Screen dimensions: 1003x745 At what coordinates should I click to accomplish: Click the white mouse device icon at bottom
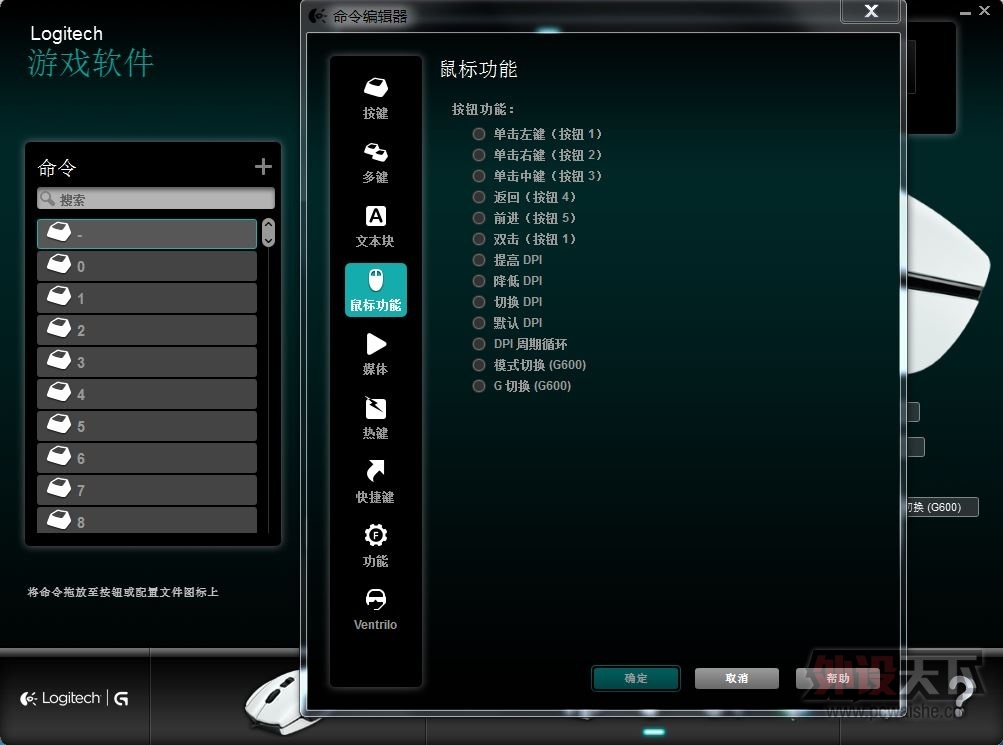click(x=275, y=702)
